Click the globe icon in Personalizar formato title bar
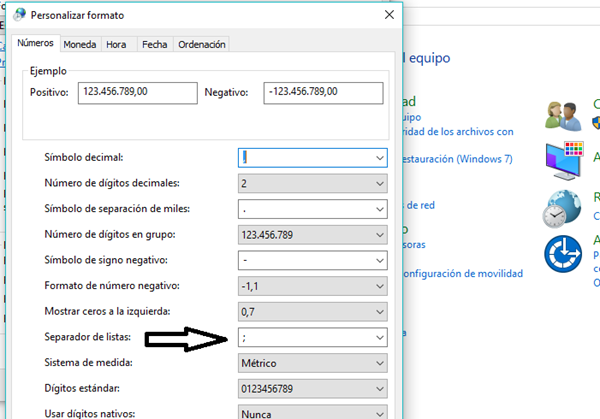Screen dimensions: 600x419 point(20,15)
